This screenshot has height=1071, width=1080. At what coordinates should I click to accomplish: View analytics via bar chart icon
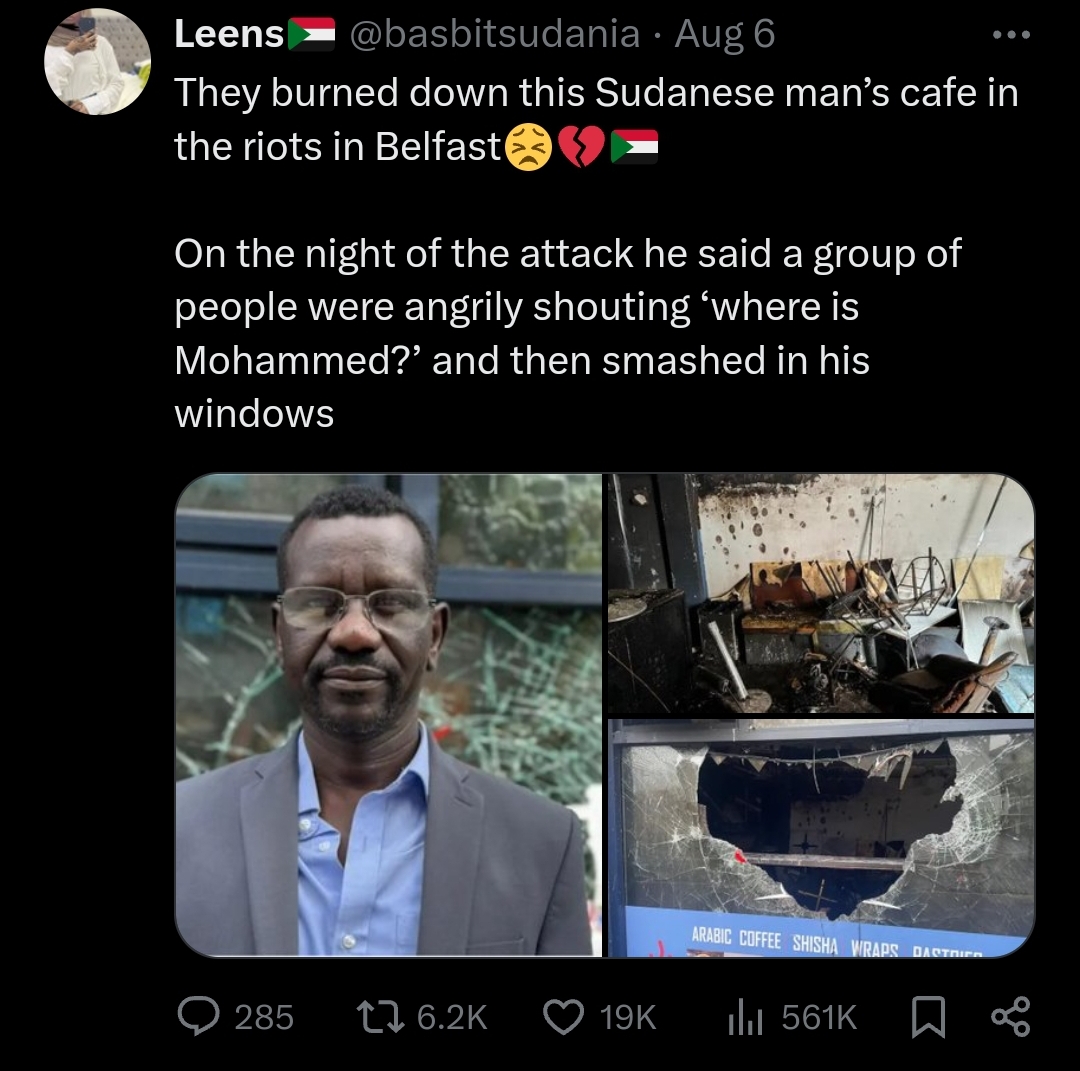pos(745,1017)
